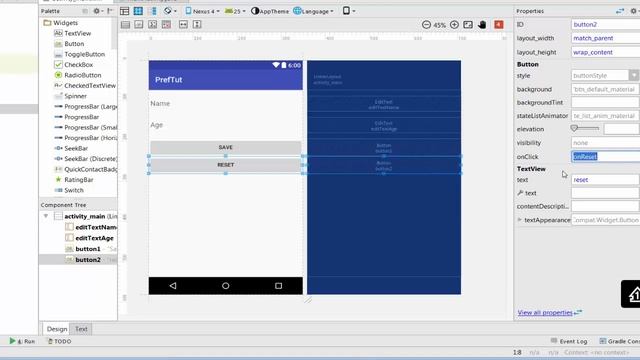Activate the pan hand tool
Image resolution: width=640 pixels, height=360 pixels.
(482, 25)
